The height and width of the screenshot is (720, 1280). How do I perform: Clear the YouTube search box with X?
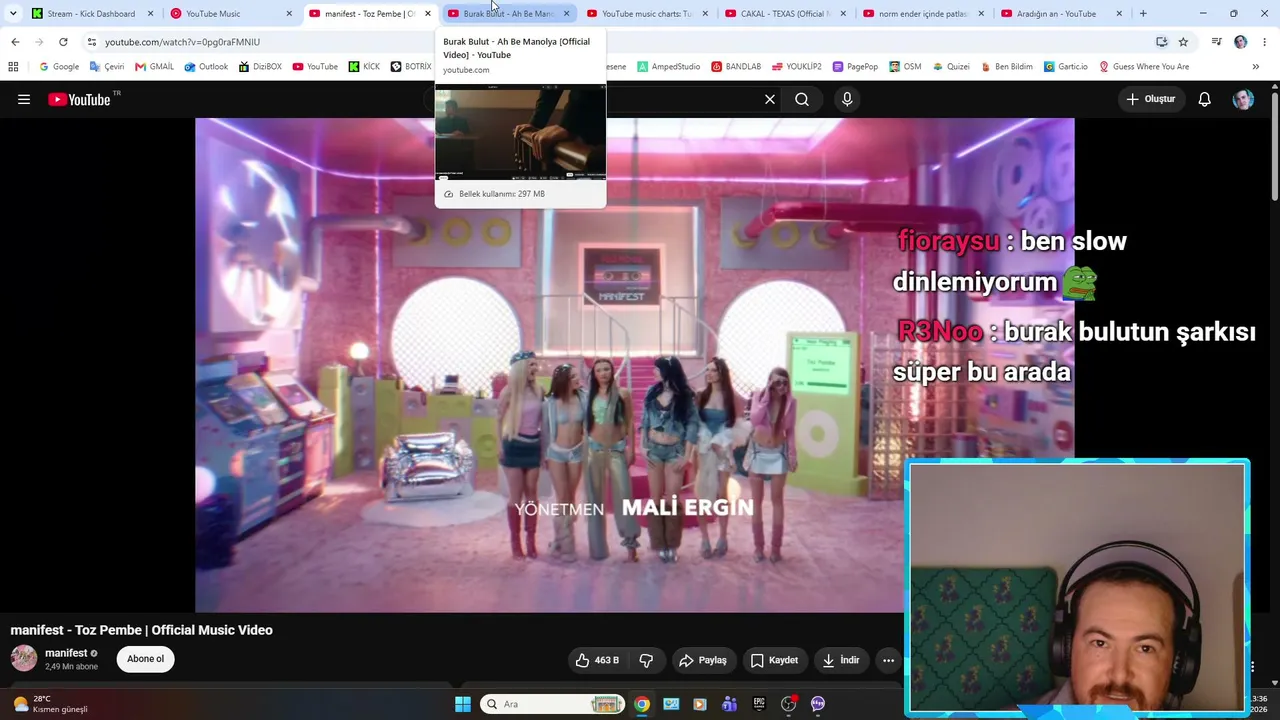tap(770, 99)
